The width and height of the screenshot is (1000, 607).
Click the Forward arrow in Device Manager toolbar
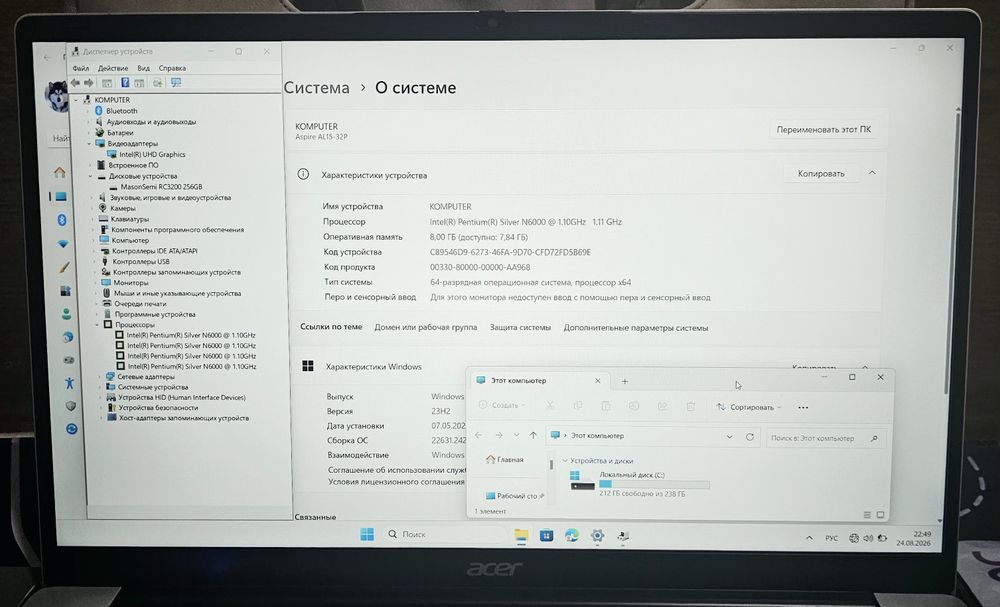click(x=89, y=83)
